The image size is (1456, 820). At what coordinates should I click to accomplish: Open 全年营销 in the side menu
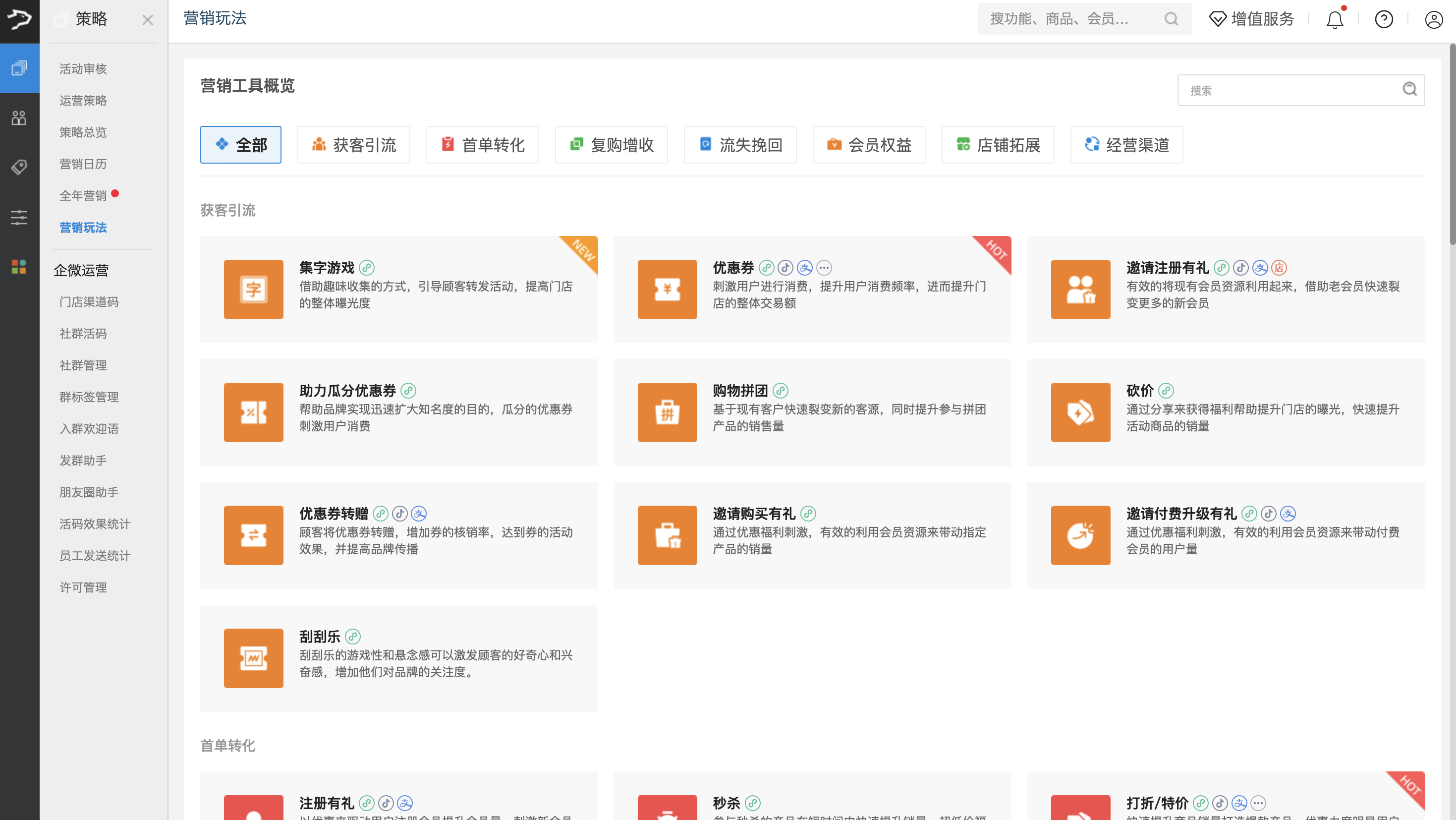click(x=83, y=196)
